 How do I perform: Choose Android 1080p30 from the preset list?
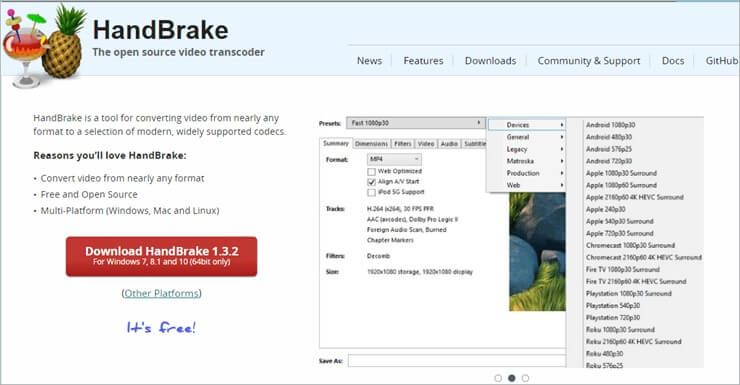tap(610, 125)
